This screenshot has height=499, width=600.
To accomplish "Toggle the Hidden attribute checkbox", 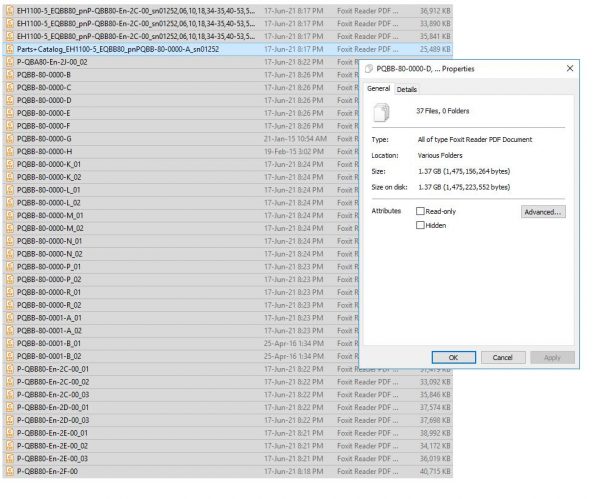I will [x=420, y=225].
